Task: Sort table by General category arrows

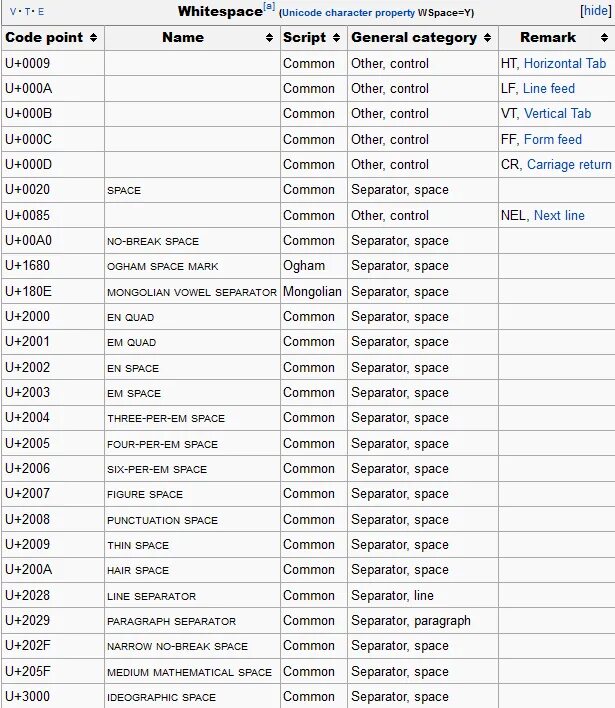Action: coord(487,38)
